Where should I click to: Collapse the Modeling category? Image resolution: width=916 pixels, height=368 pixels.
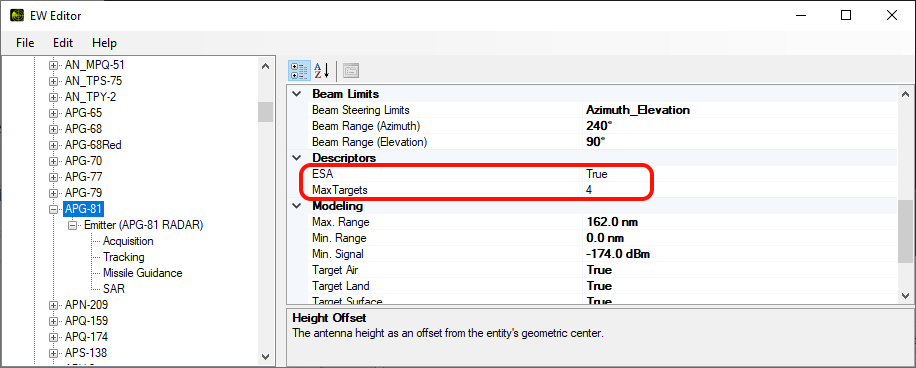297,206
